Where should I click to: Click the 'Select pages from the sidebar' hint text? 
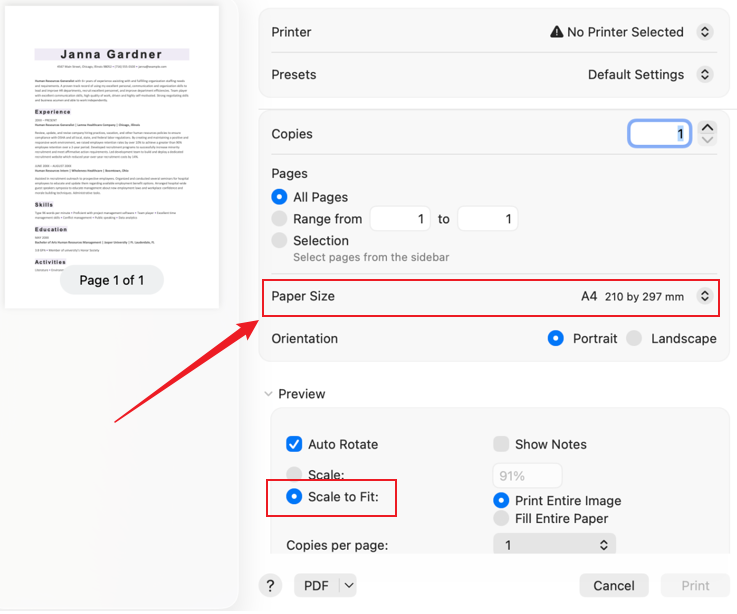(x=371, y=257)
